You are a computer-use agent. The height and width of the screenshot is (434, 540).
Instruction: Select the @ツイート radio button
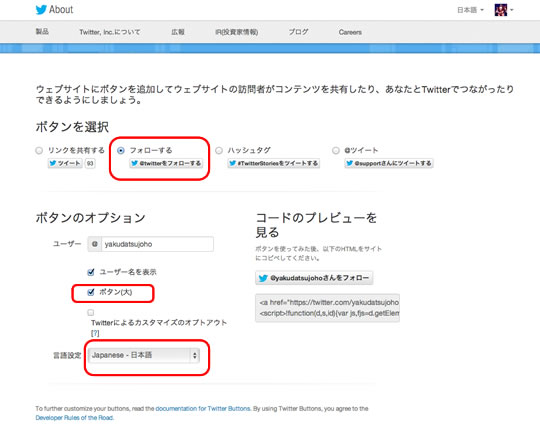[x=336, y=151]
